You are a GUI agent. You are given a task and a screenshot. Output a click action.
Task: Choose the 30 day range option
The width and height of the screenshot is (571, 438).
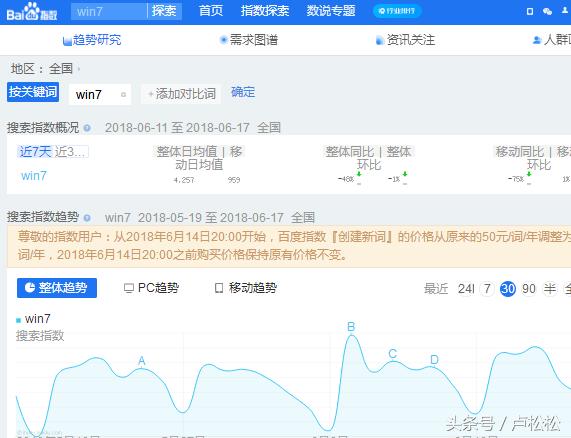coord(508,289)
